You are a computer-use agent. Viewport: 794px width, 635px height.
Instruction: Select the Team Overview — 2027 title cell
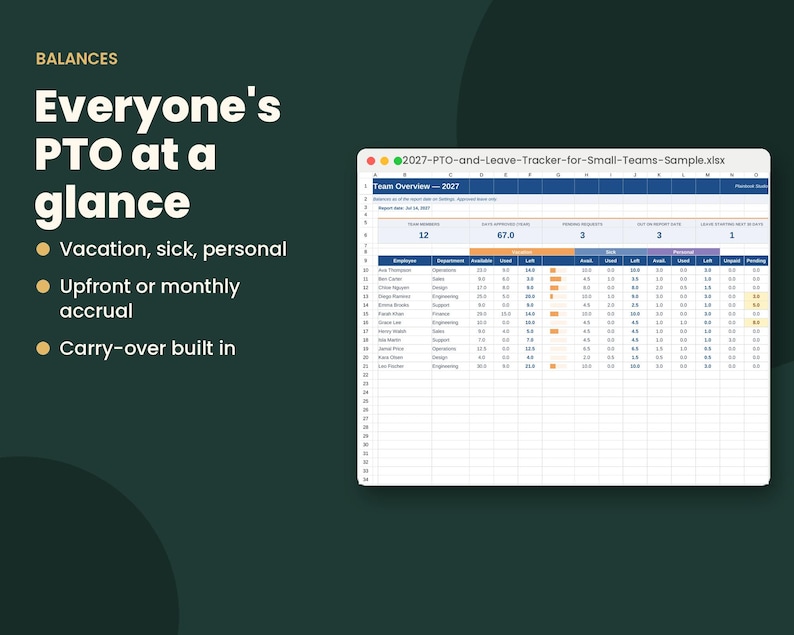tap(421, 186)
